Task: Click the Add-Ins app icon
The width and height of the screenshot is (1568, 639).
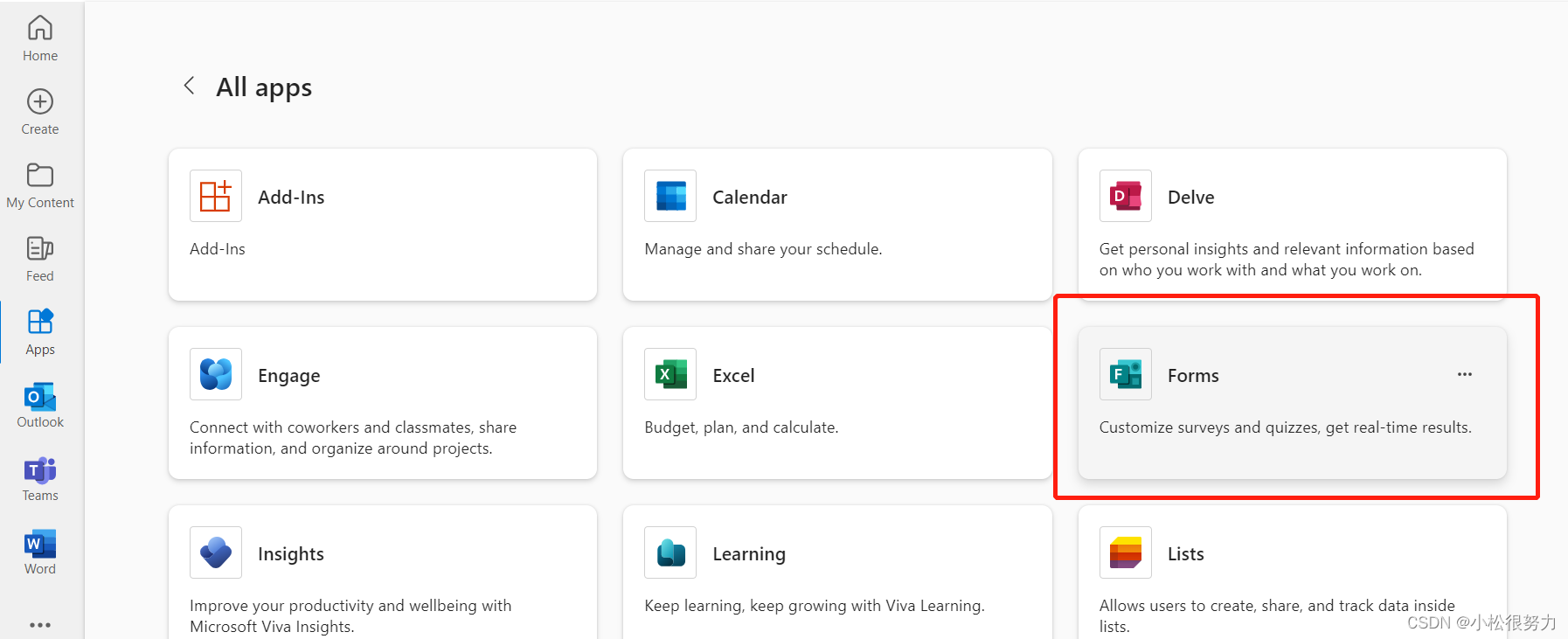Action: [216, 196]
